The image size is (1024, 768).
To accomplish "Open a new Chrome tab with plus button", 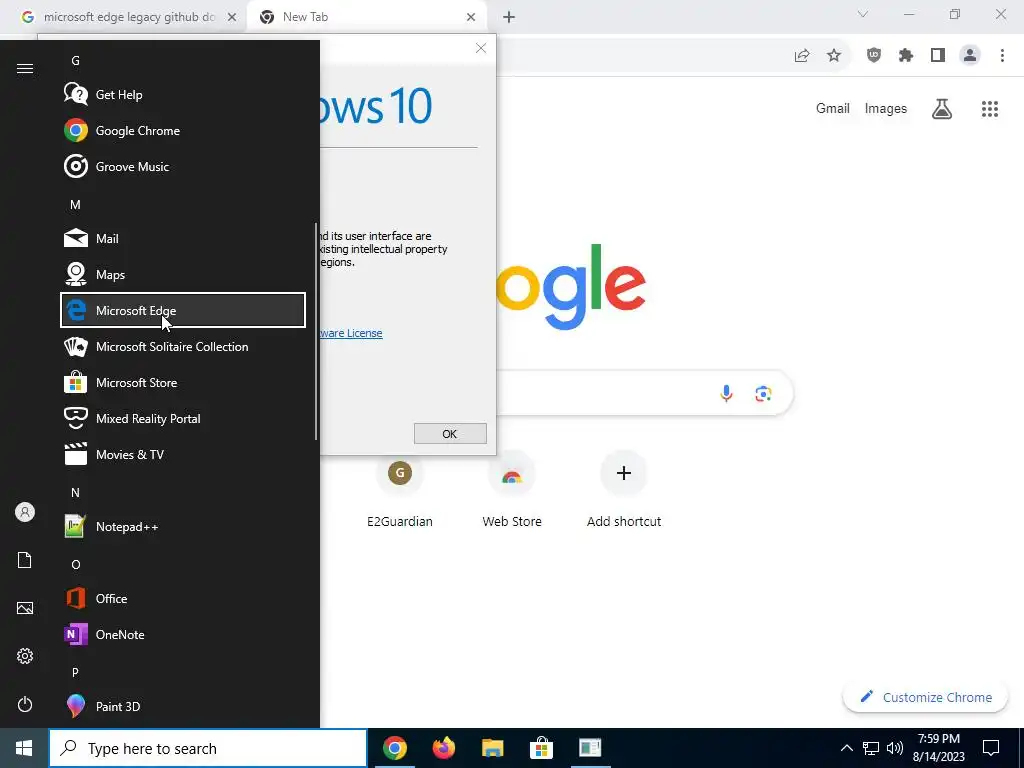I will pos(509,17).
